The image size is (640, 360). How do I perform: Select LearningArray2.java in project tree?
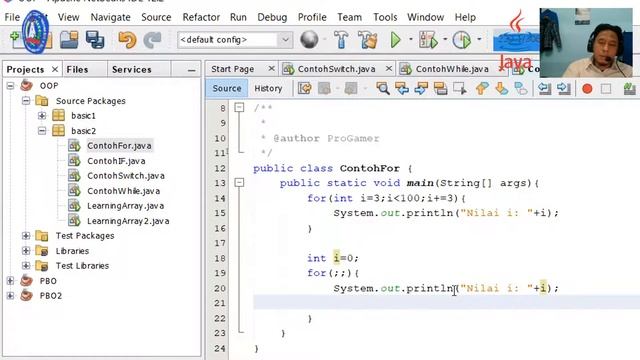tap(128, 221)
